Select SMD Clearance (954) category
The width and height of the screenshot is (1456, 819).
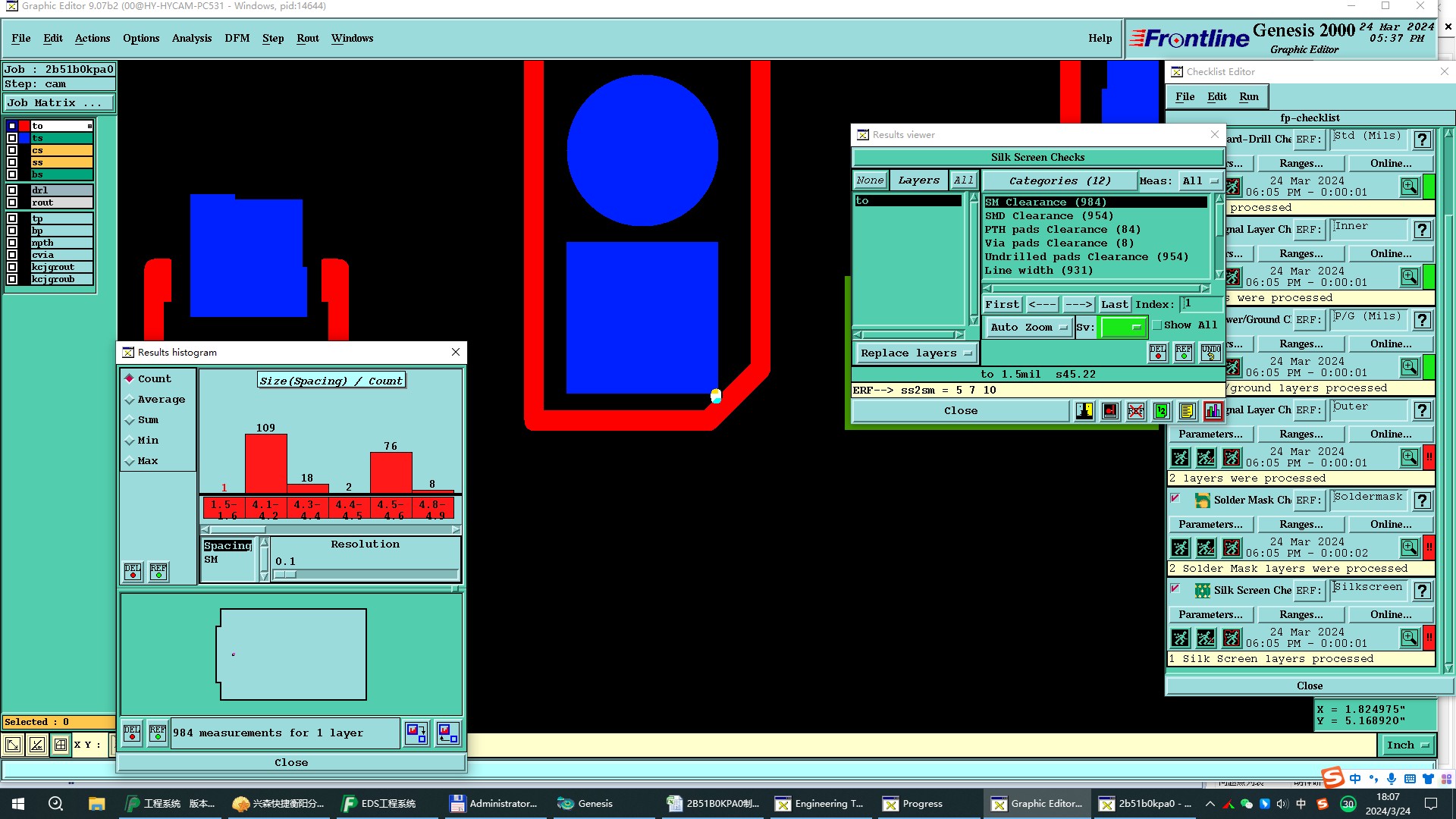1049,216
